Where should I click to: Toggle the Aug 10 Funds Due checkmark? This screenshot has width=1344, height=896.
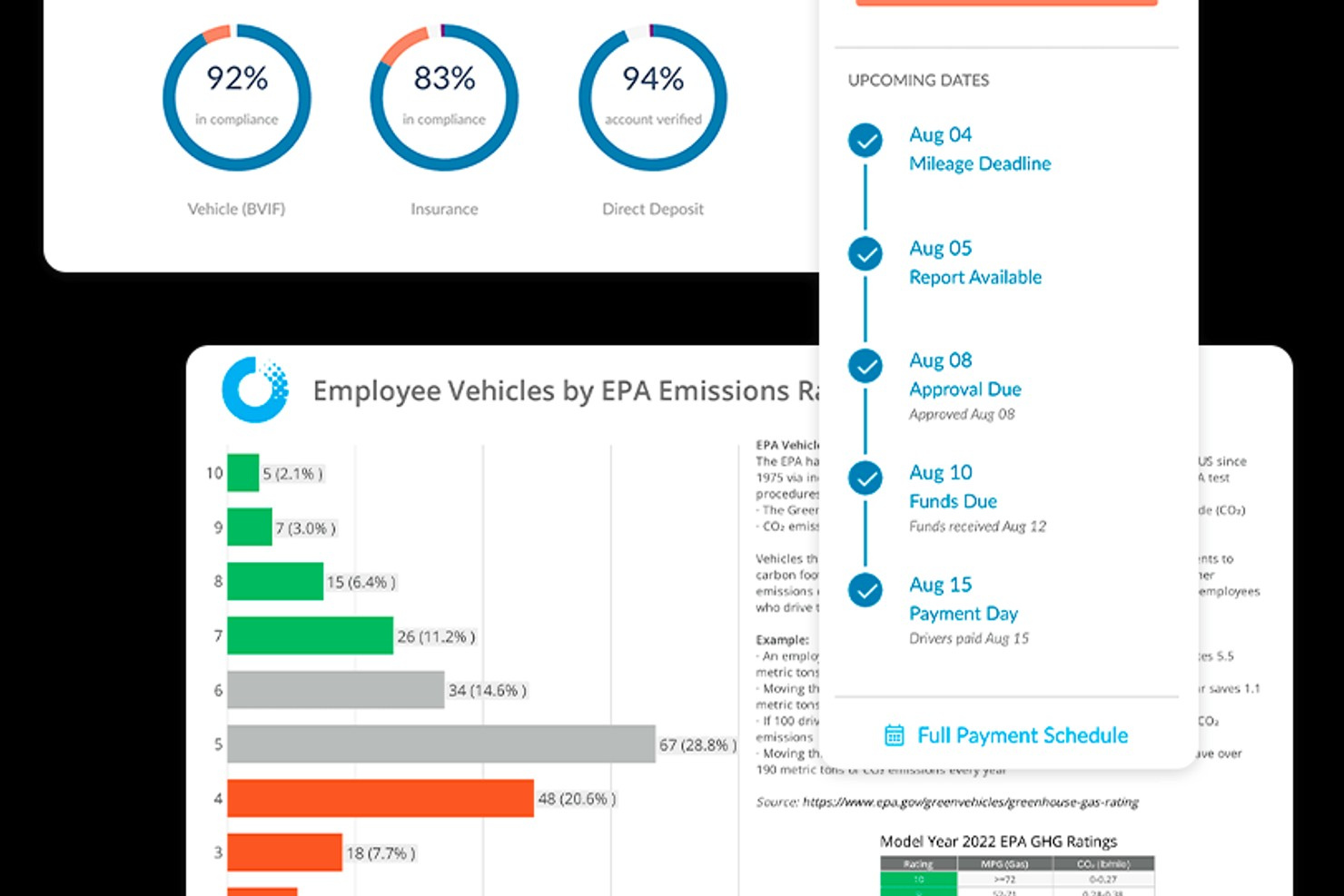point(865,478)
